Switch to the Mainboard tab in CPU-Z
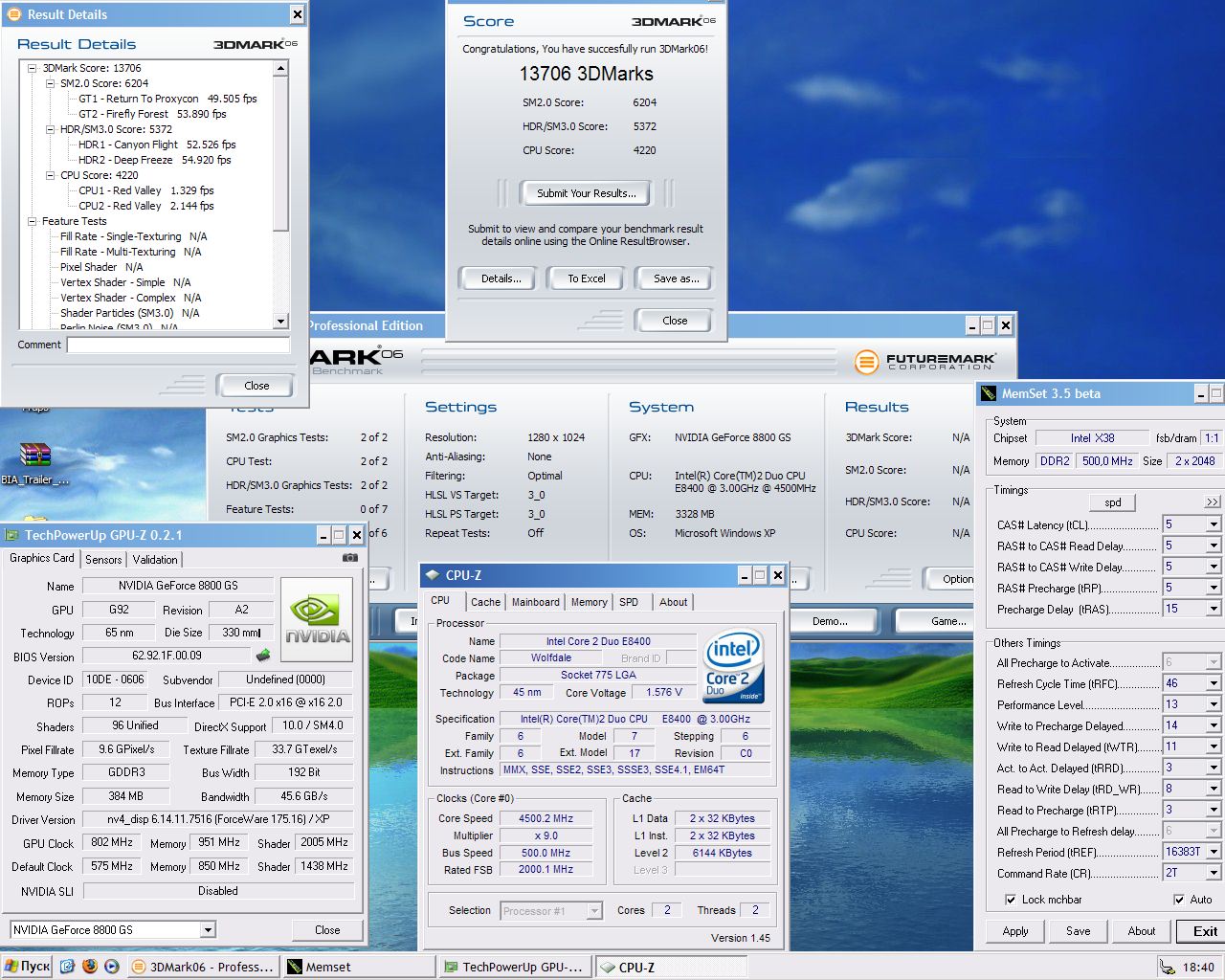1225x980 pixels. coord(536,602)
